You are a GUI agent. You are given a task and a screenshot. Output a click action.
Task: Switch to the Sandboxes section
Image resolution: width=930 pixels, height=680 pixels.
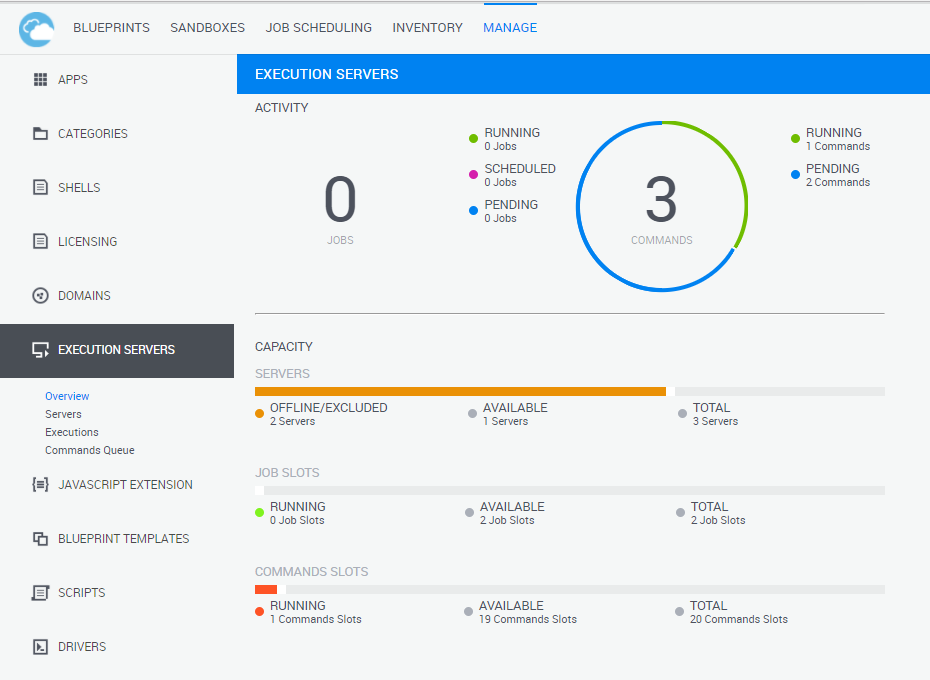pyautogui.click(x=207, y=28)
